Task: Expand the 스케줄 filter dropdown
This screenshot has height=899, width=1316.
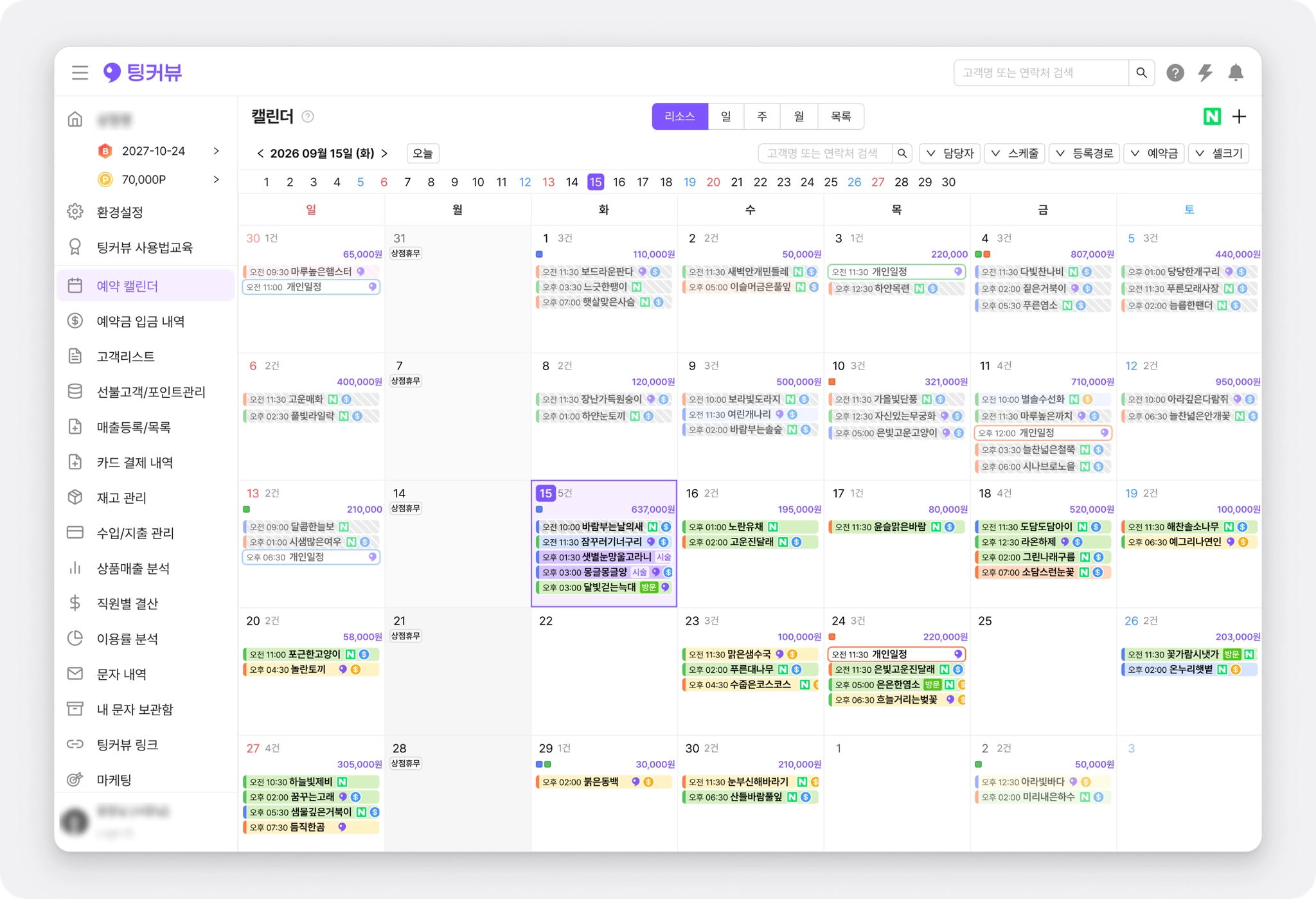Action: pos(1015,154)
